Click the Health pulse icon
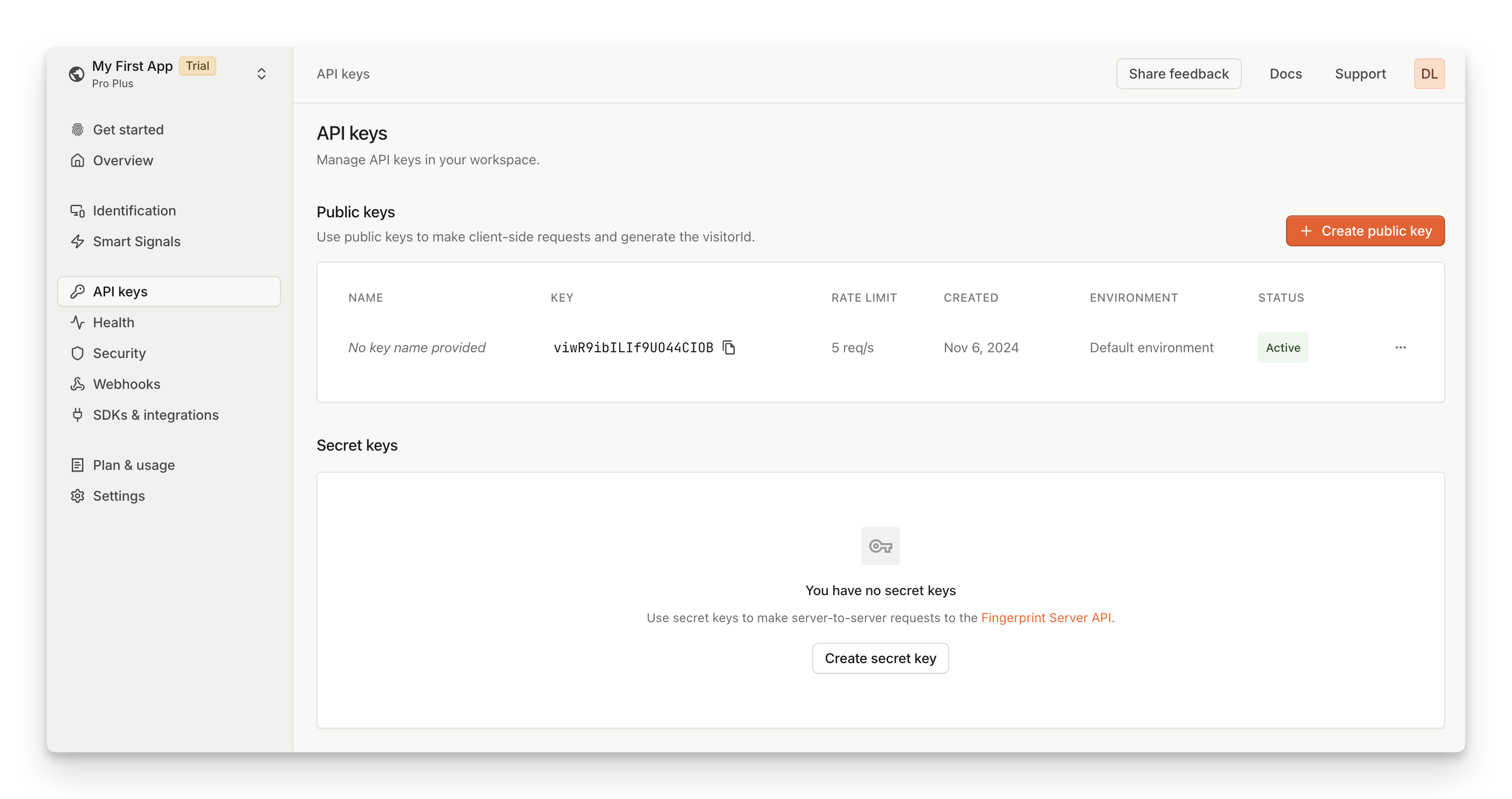The image size is (1512, 799). click(x=78, y=322)
